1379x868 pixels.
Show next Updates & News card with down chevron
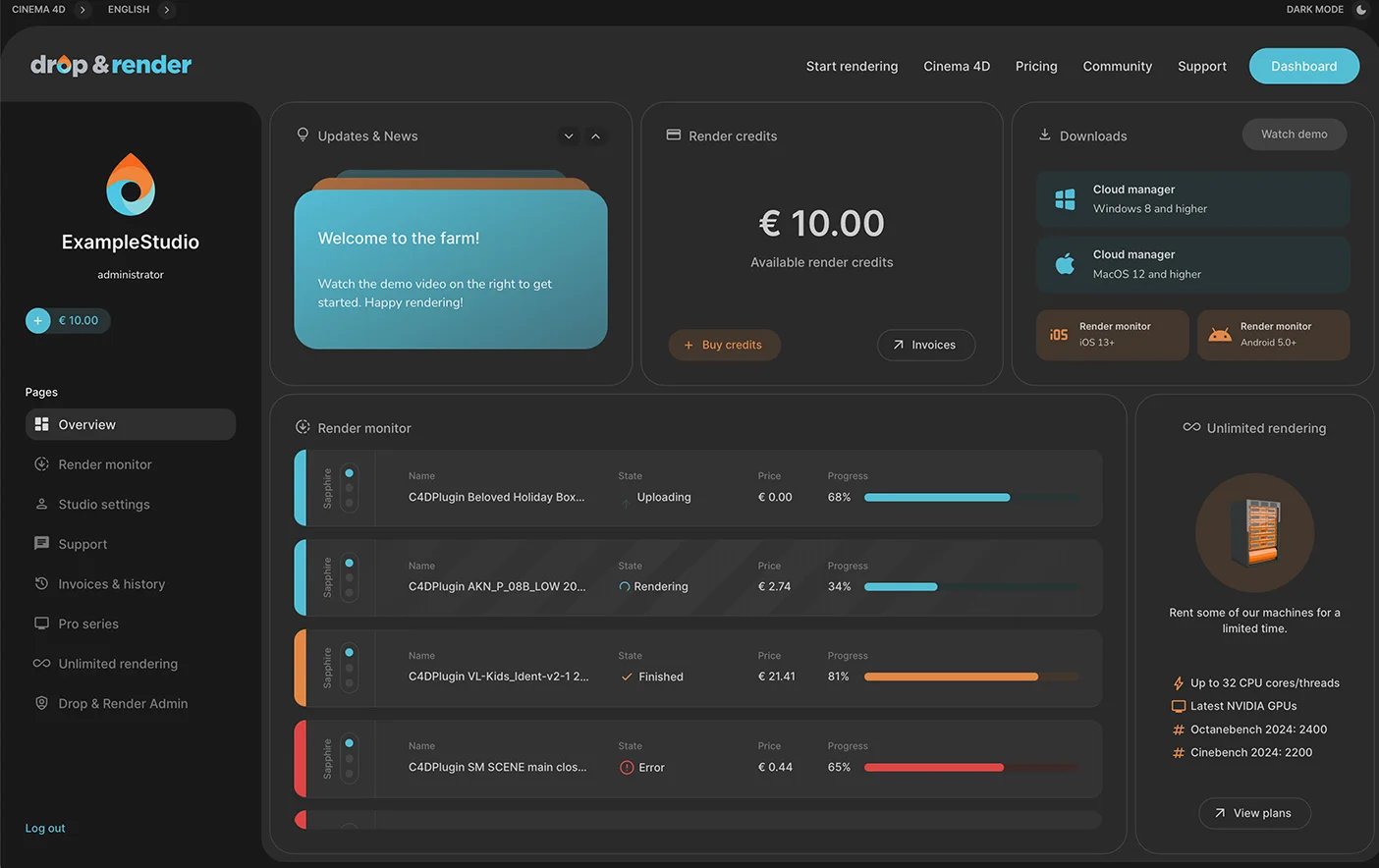click(569, 136)
